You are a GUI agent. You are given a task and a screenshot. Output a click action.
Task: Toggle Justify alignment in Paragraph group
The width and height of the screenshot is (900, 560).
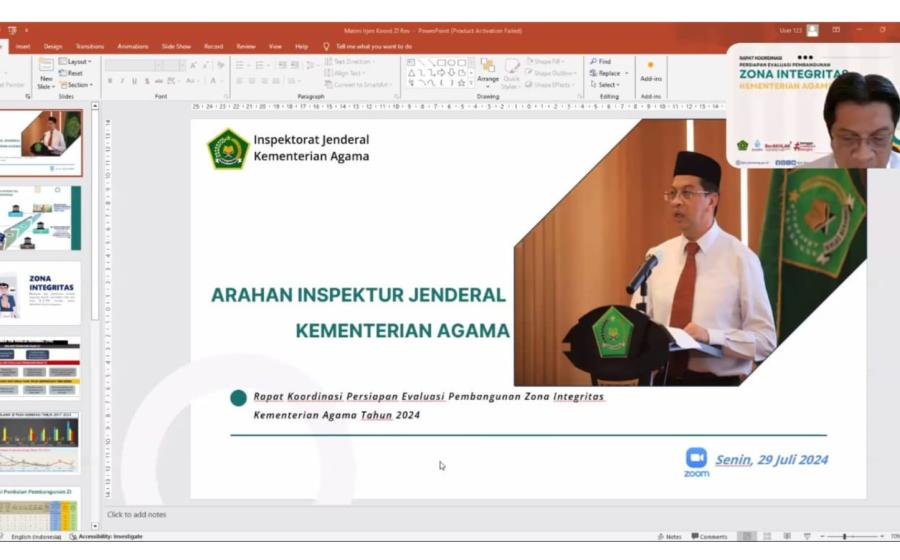(x=276, y=81)
